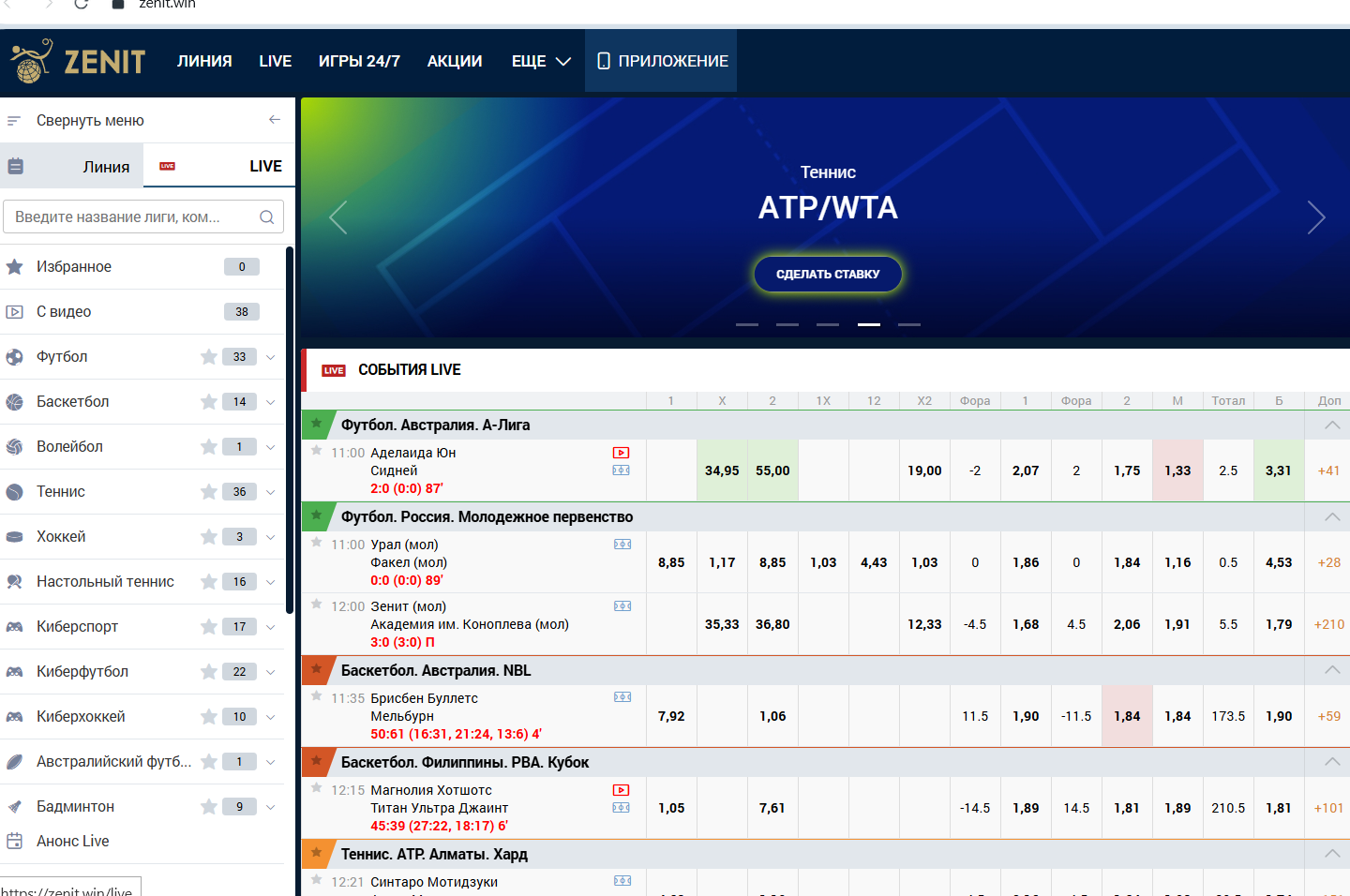Select the last banner slide indicator
The image size is (1350, 896).
pyautogui.click(x=908, y=324)
